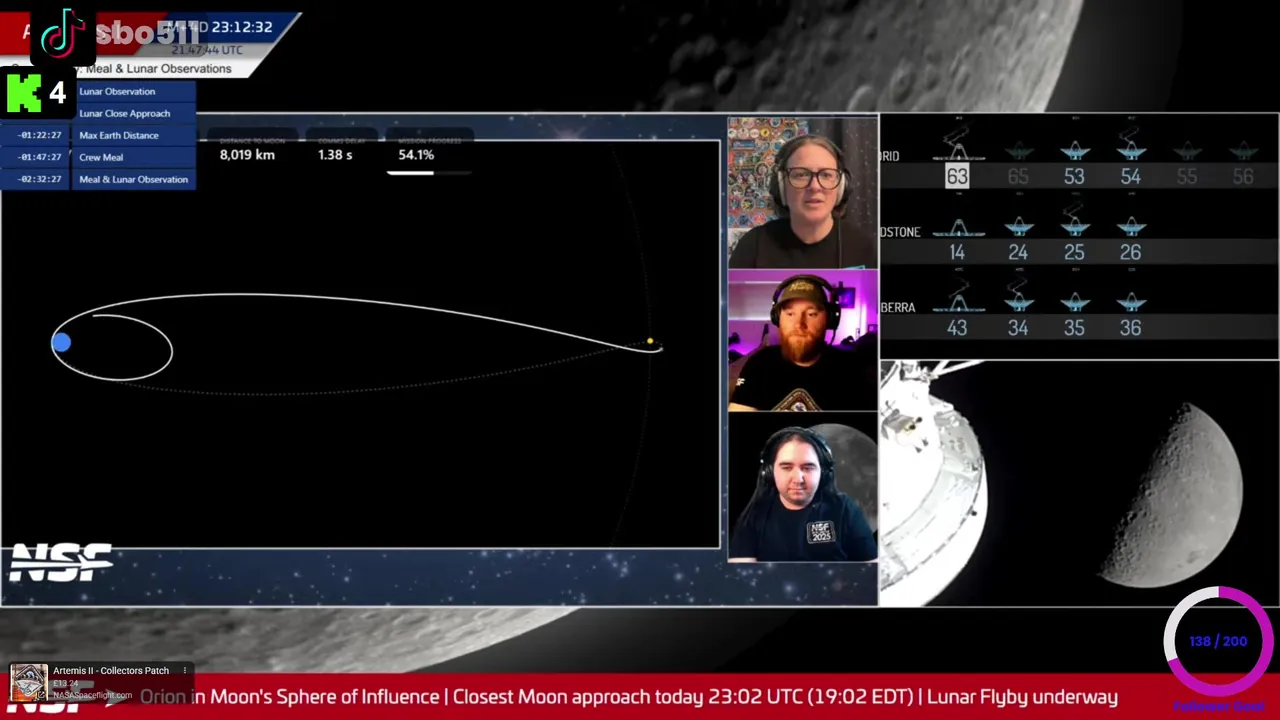Click the -01:47:27 countdown value
The image size is (1280, 720).
coord(39,157)
